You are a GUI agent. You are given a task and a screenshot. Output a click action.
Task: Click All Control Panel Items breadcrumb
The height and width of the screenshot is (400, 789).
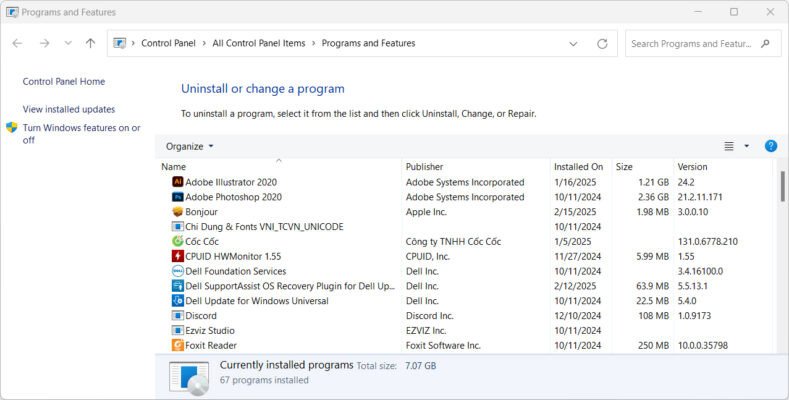point(259,43)
